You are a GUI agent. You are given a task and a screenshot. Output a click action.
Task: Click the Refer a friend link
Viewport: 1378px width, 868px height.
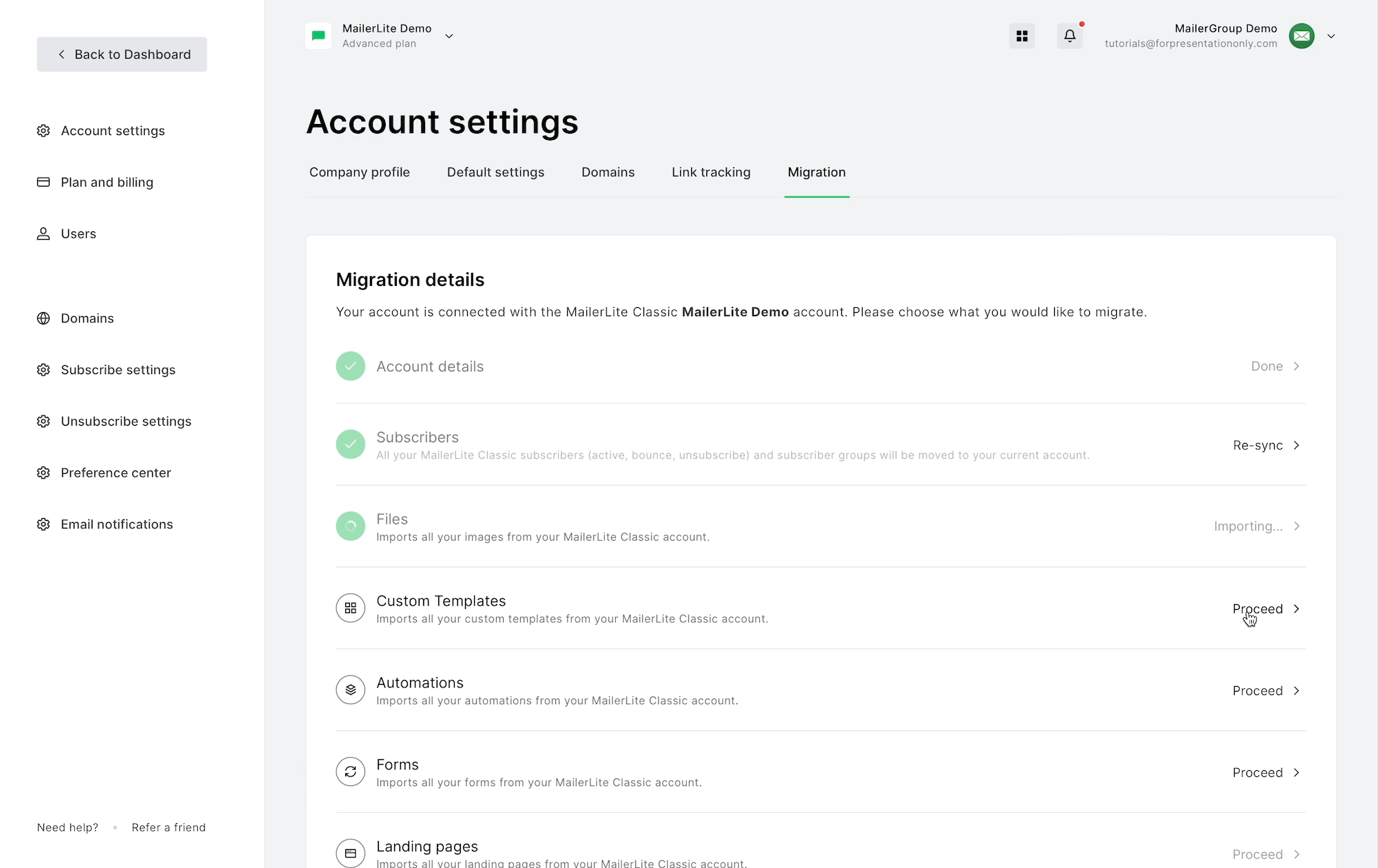pyautogui.click(x=168, y=827)
